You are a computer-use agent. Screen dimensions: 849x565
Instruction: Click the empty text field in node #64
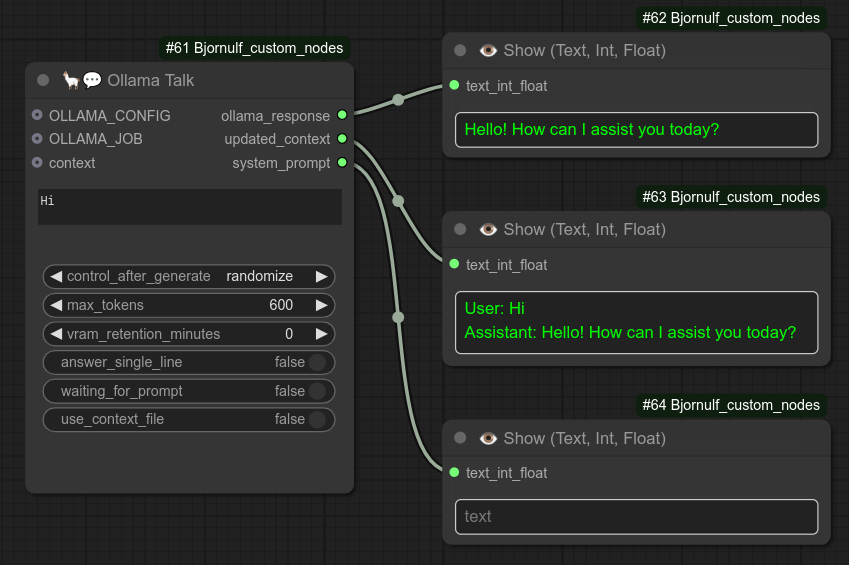tap(636, 517)
